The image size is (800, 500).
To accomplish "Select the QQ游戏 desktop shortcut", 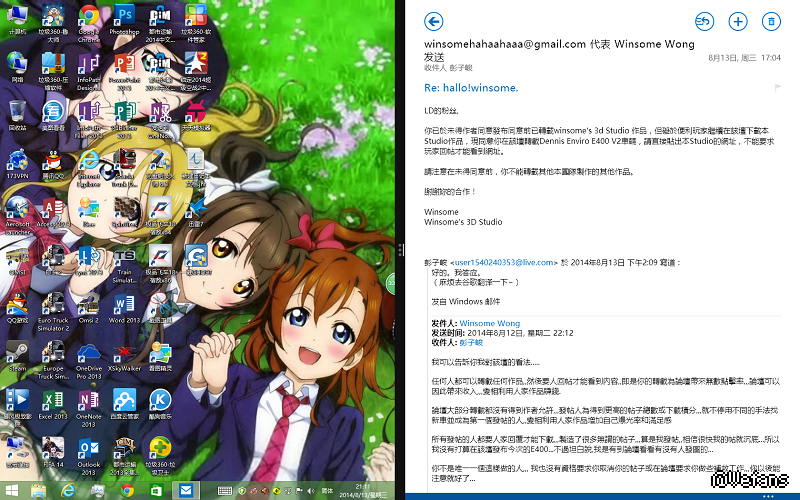I will pos(17,308).
